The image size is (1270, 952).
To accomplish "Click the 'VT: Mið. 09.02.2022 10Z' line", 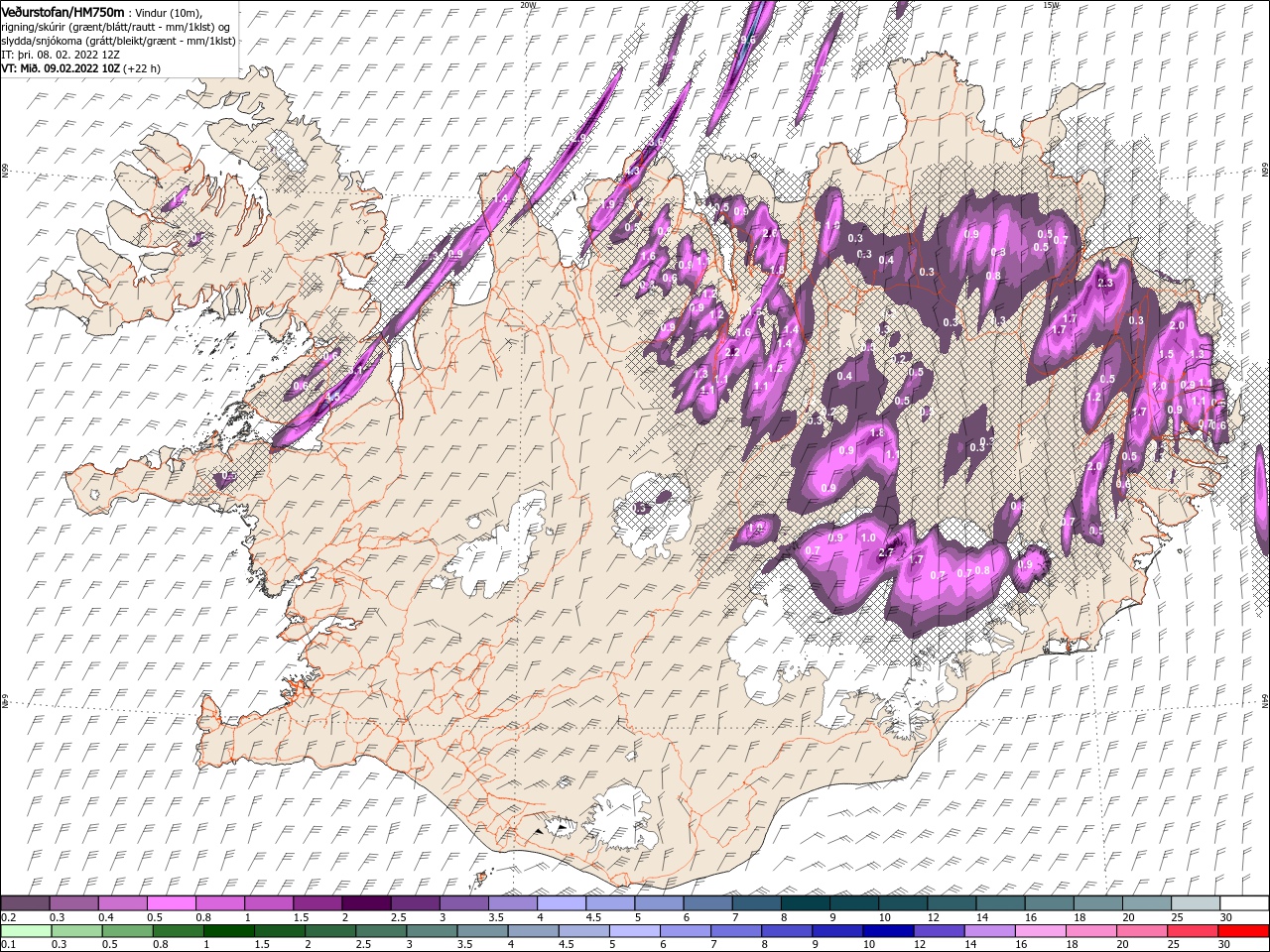I will point(61,68).
